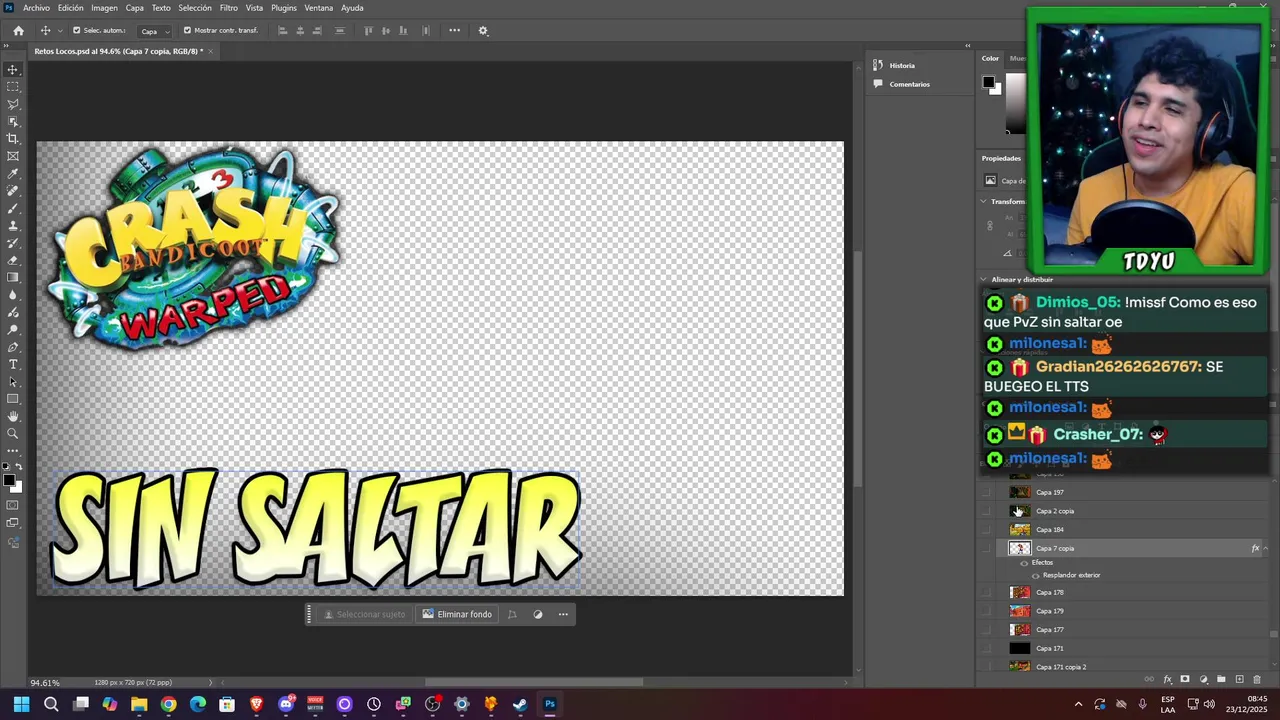
Task: Toggle Quick Mask mode icon
Action: click(x=13, y=505)
